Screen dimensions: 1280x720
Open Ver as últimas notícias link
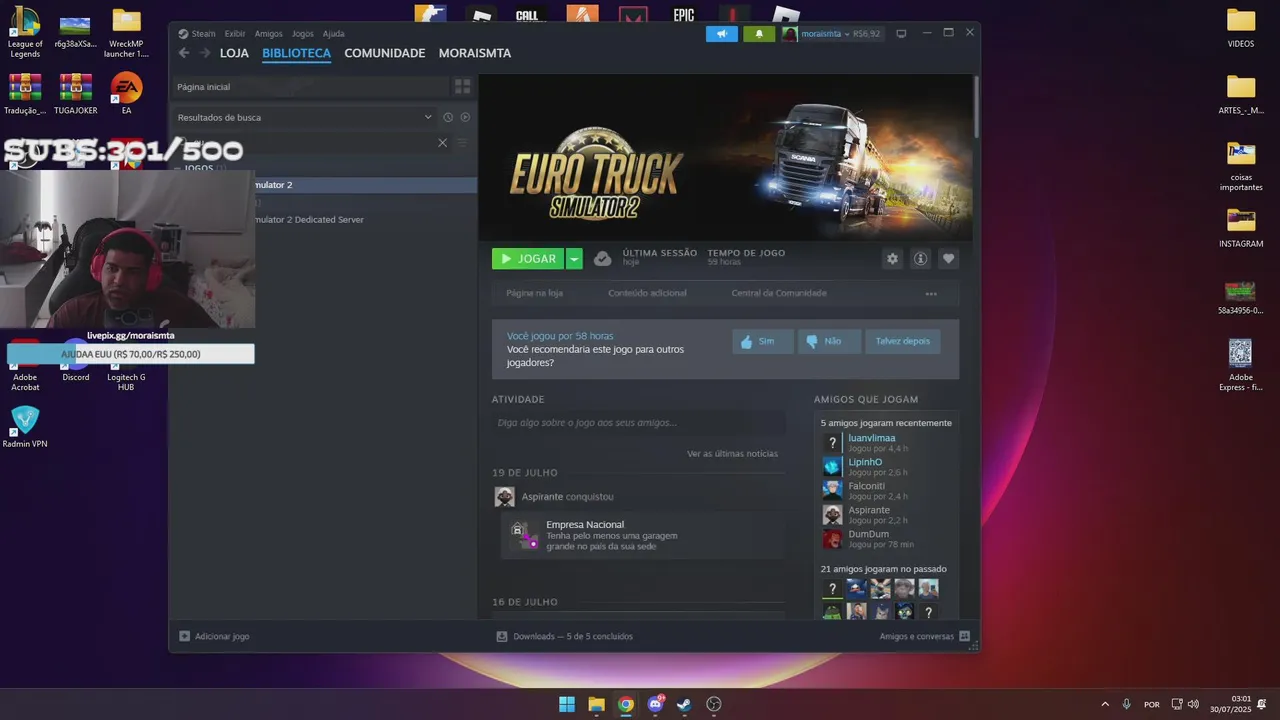(x=732, y=454)
